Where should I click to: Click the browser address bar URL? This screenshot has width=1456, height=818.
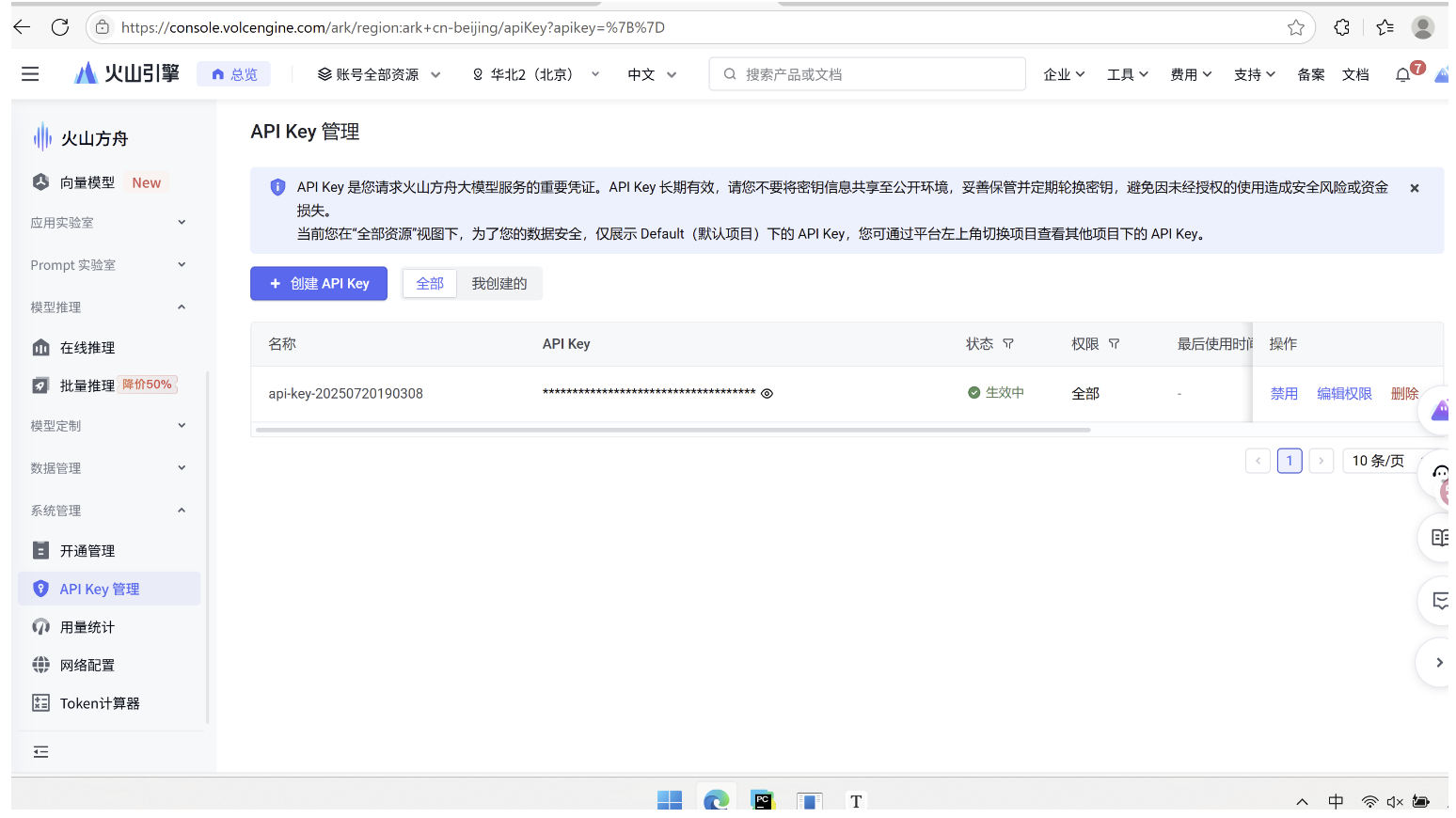pyautogui.click(x=393, y=27)
